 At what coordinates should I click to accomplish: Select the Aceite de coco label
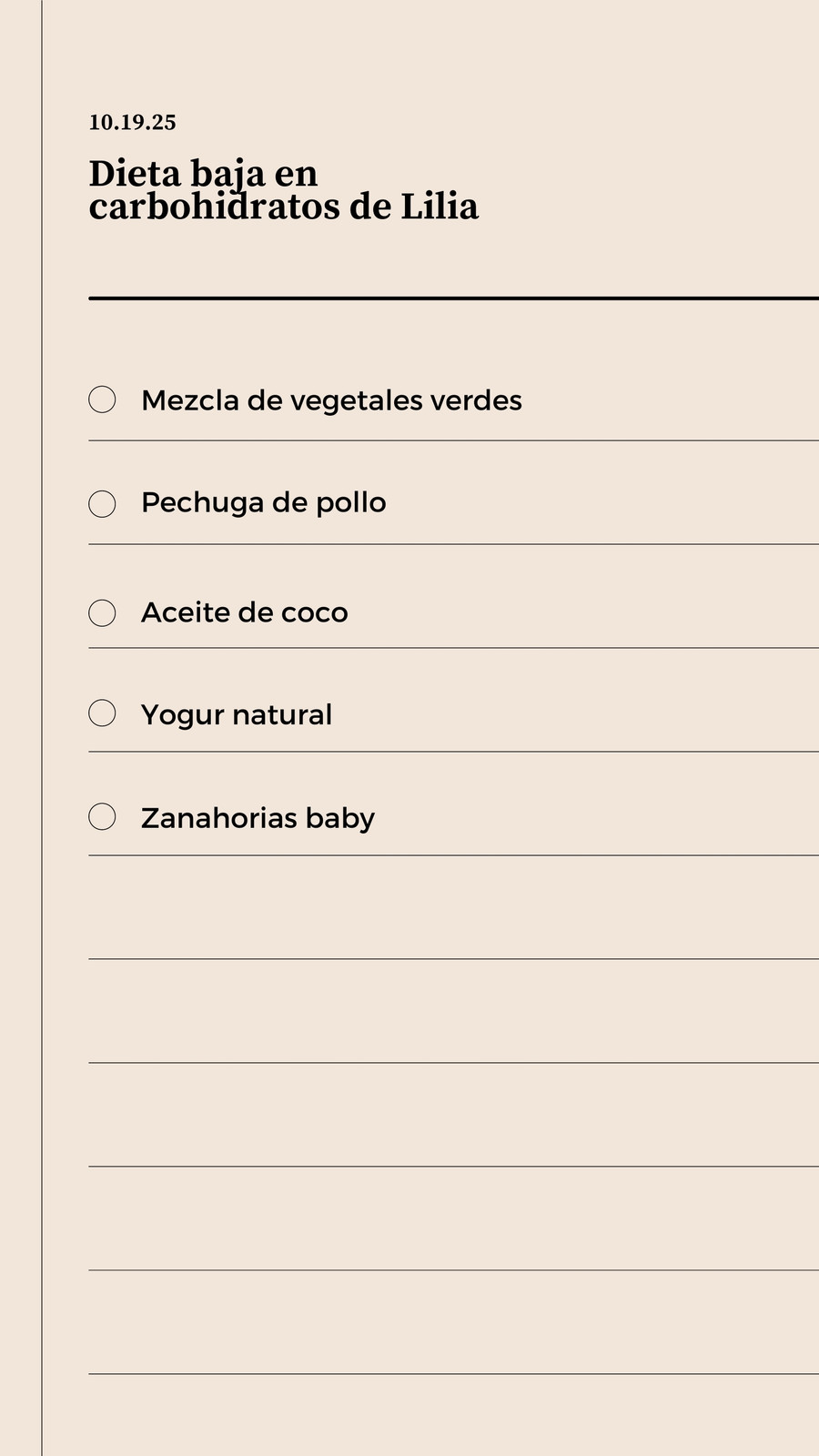[x=245, y=612]
